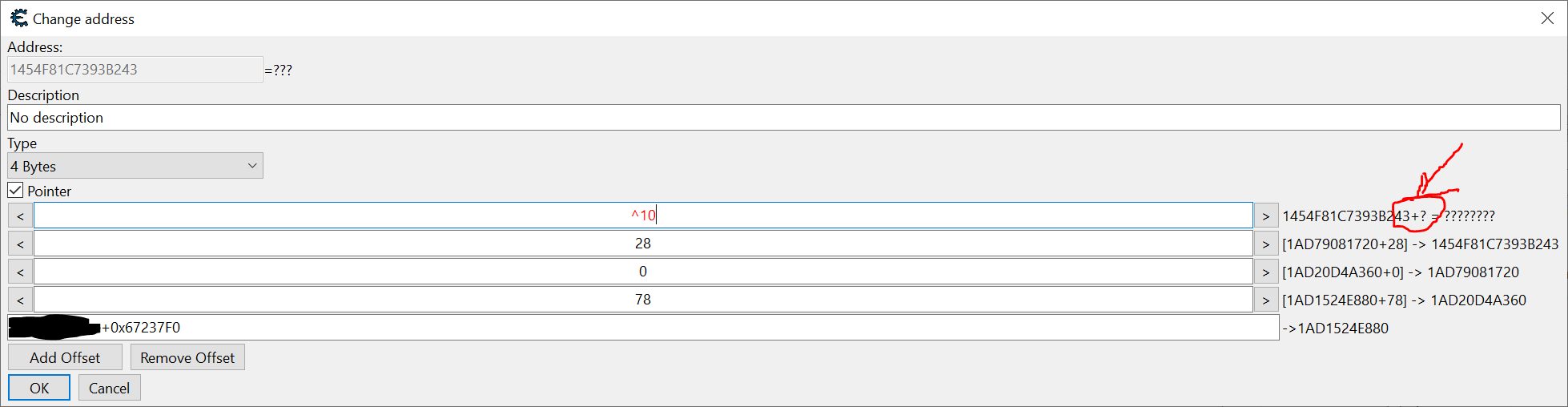Increase the 28 offset with right arrow

click(x=1265, y=244)
